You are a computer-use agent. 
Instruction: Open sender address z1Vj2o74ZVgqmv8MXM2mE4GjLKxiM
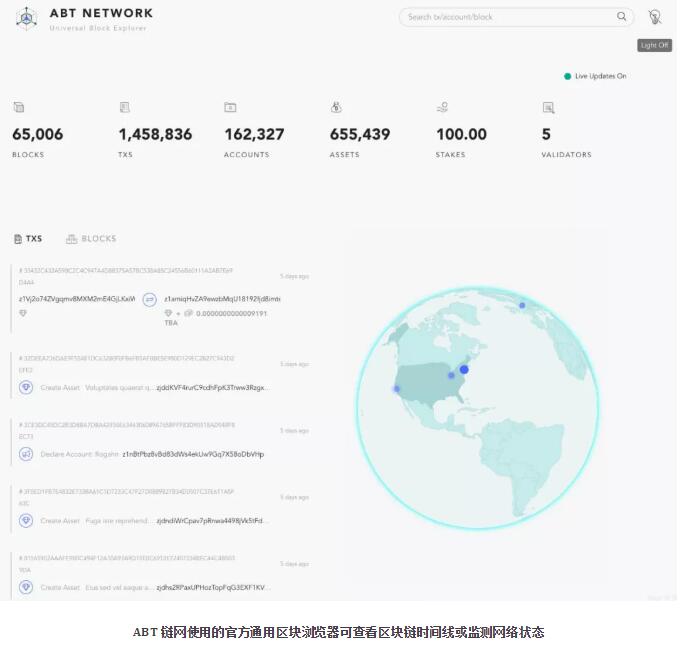77,299
